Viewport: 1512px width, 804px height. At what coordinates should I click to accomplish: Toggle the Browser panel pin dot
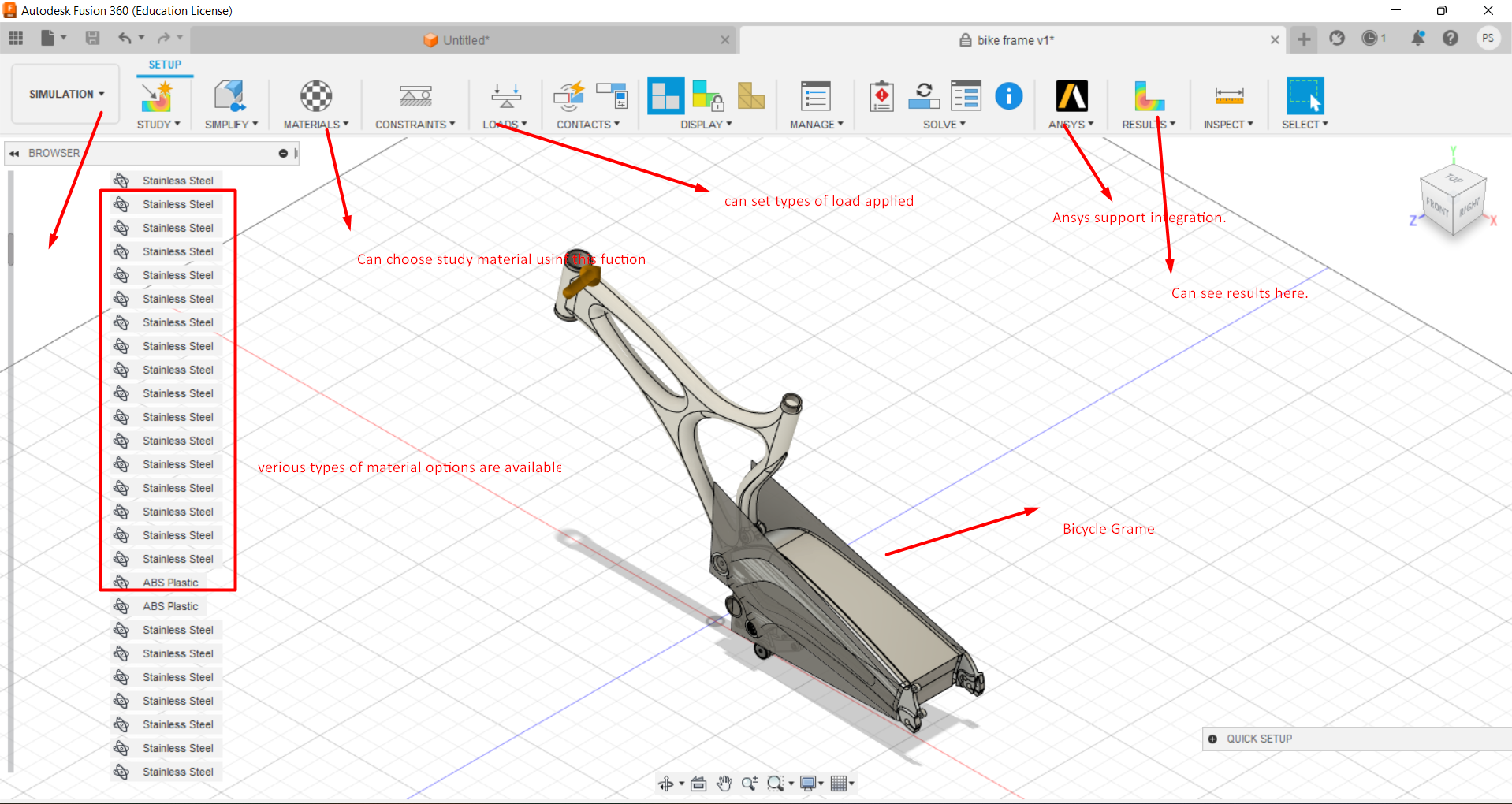click(283, 153)
